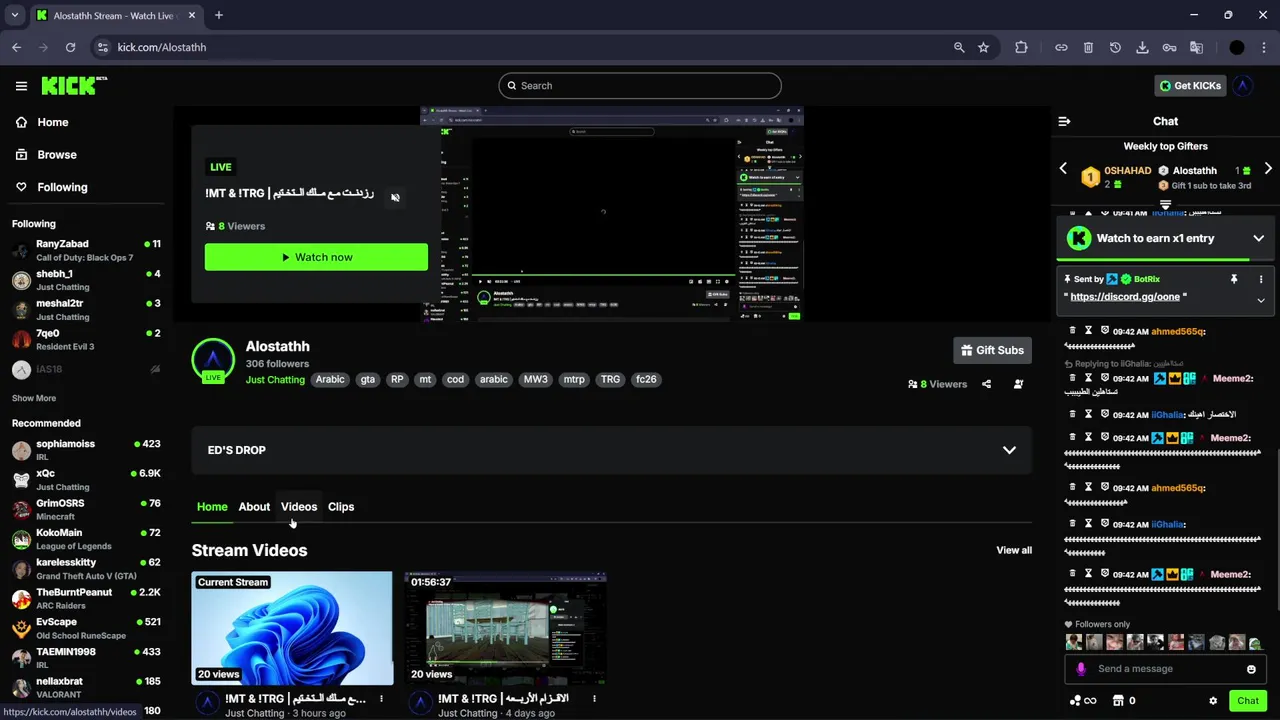Select the Arabic tag

coord(330,380)
